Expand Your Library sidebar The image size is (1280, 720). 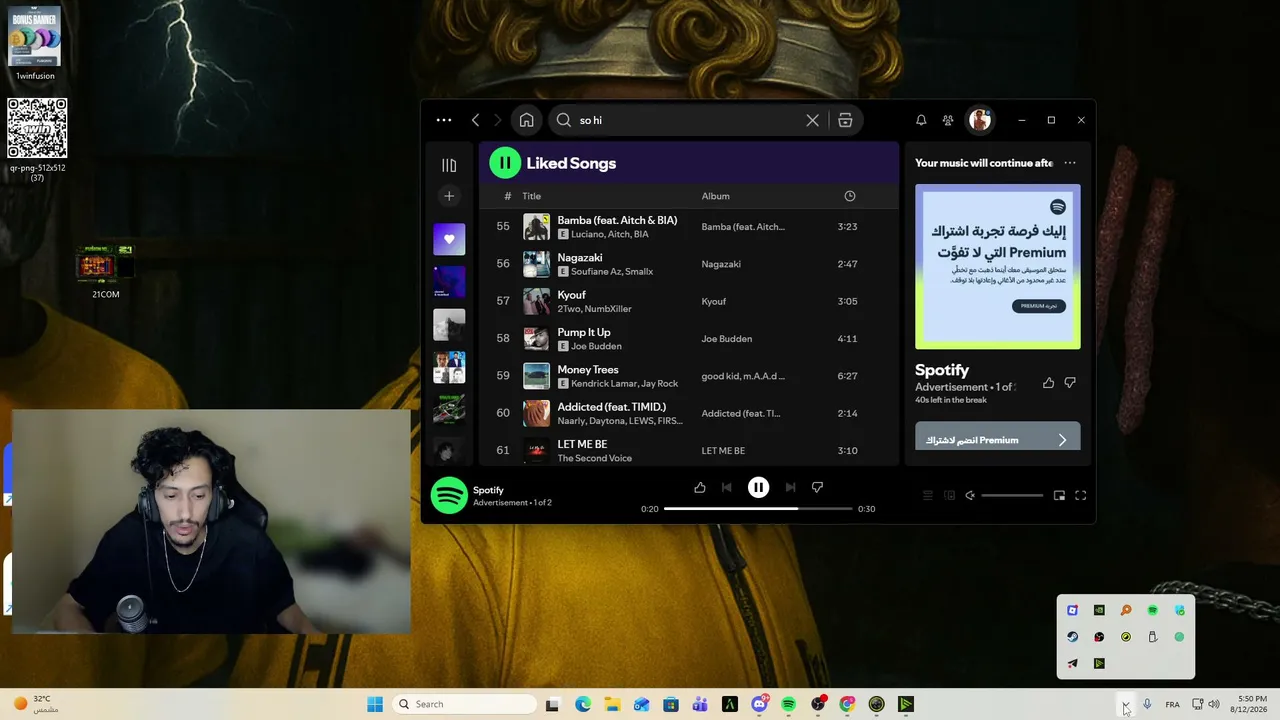449,165
